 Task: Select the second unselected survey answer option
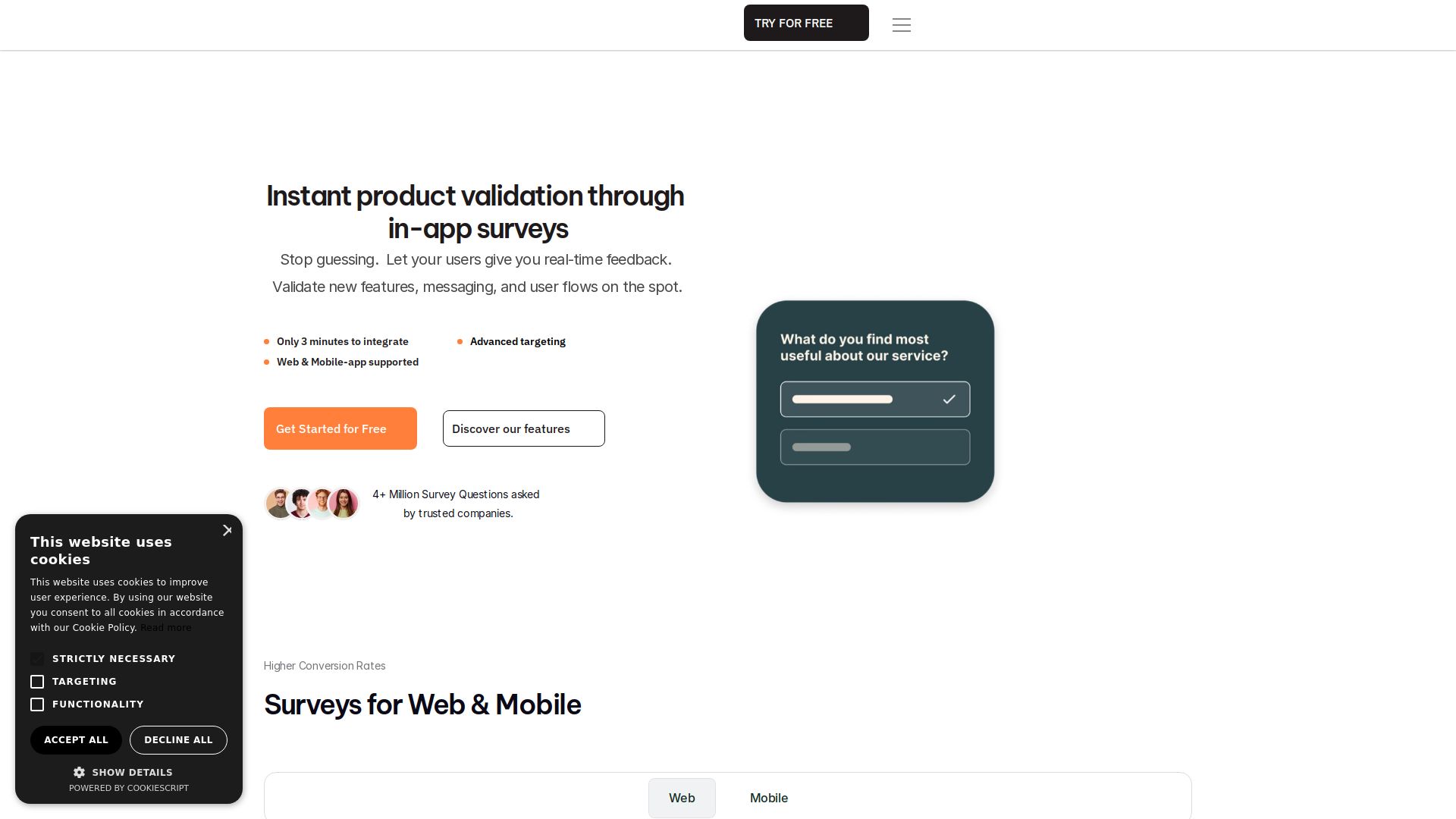click(x=874, y=447)
